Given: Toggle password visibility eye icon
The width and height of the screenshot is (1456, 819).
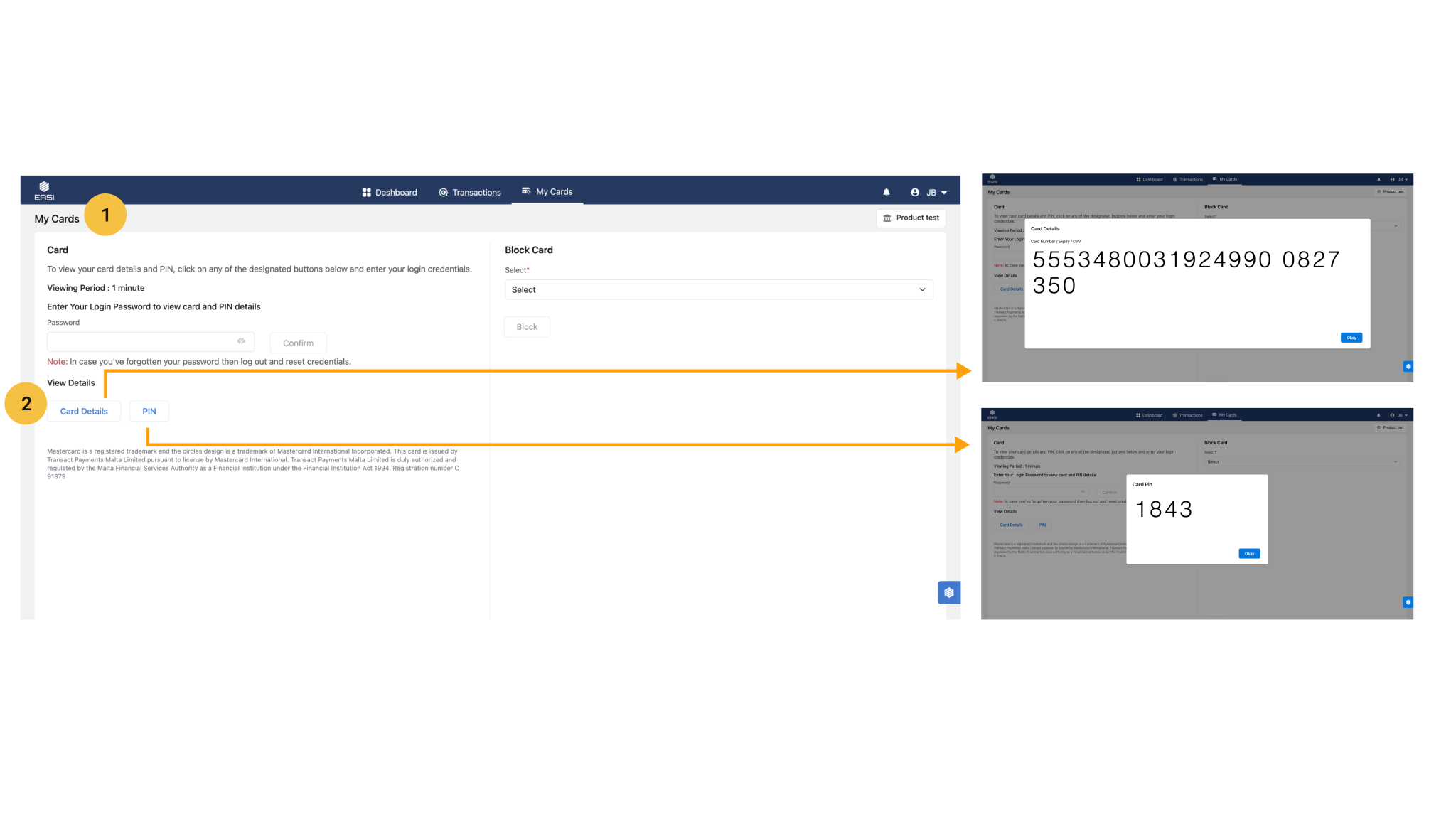Looking at the screenshot, I should 241,341.
